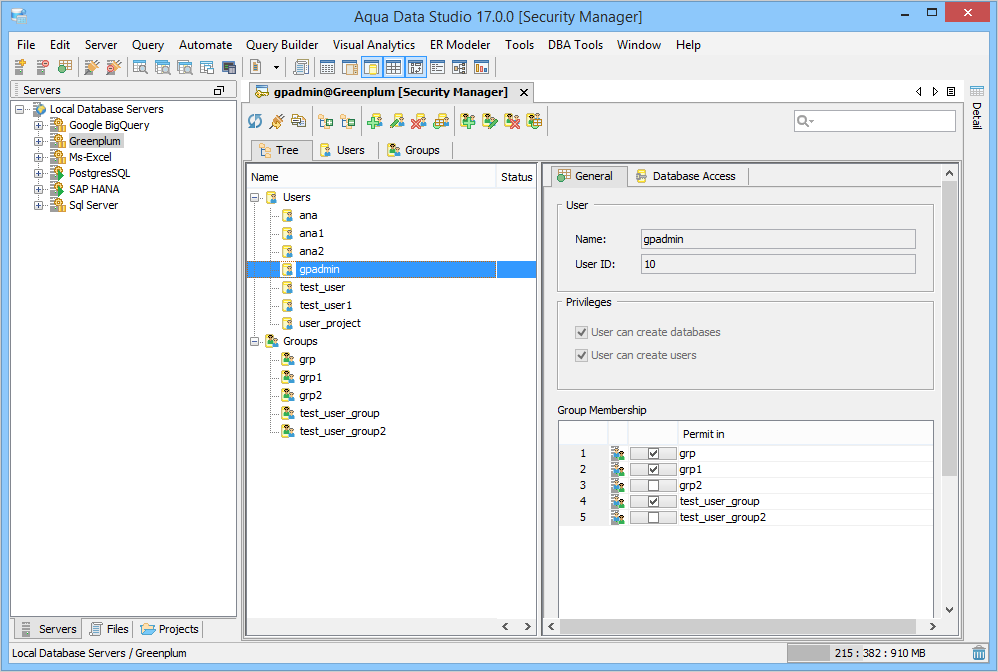This screenshot has height=672, width=998.
Task: Open the Projects tab at bottom left
Action: (169, 629)
